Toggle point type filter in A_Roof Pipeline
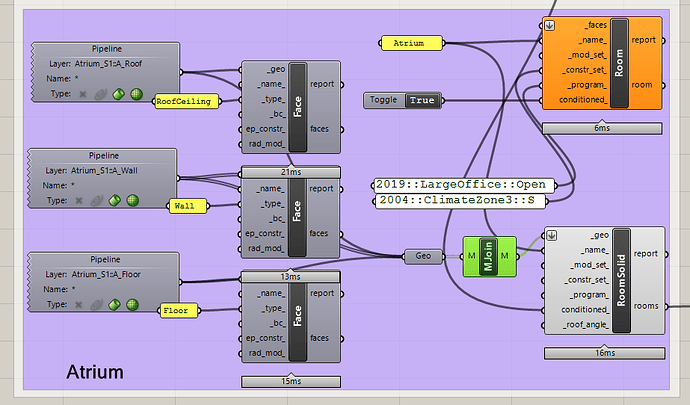The height and width of the screenshot is (405, 690). (x=83, y=94)
